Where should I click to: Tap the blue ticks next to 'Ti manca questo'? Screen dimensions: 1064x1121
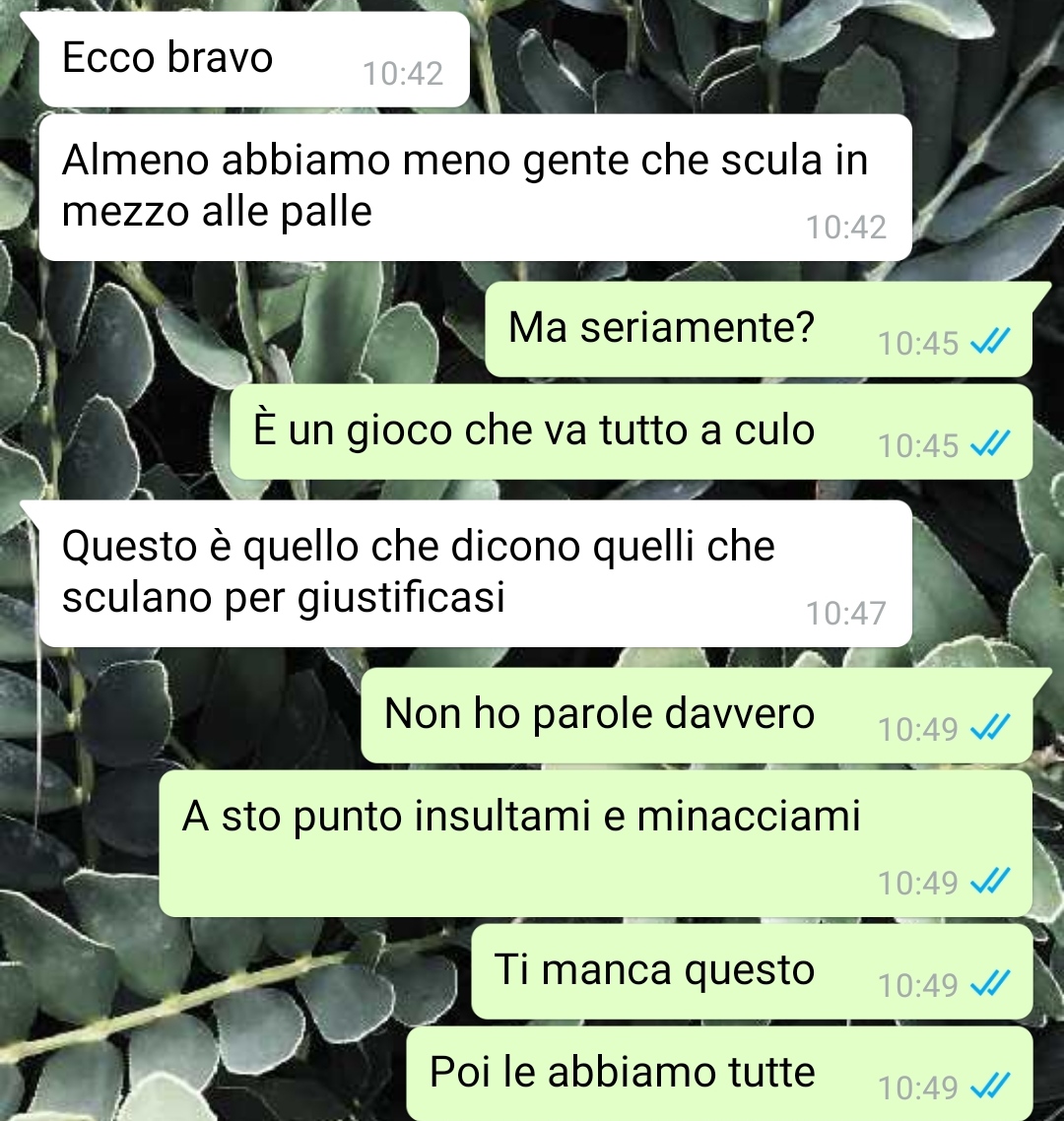[990, 984]
